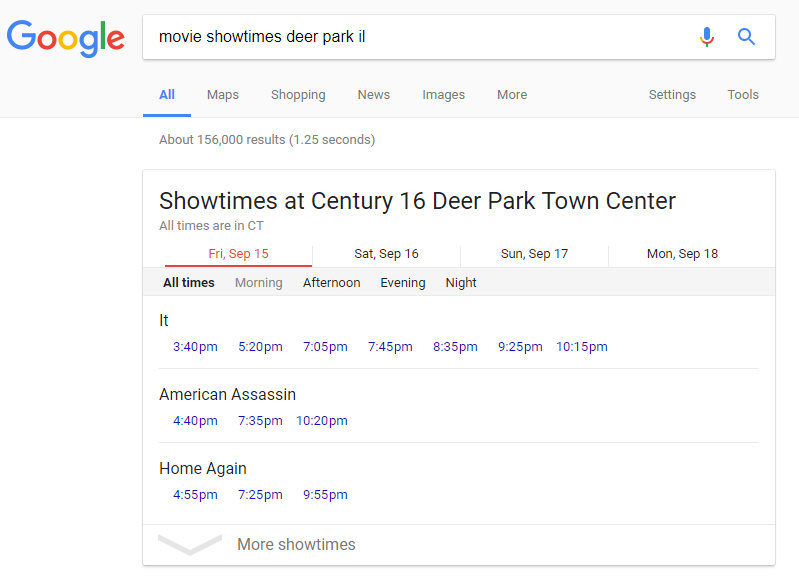799x582 pixels.
Task: Click the All times are in CT note
Action: coord(211,226)
